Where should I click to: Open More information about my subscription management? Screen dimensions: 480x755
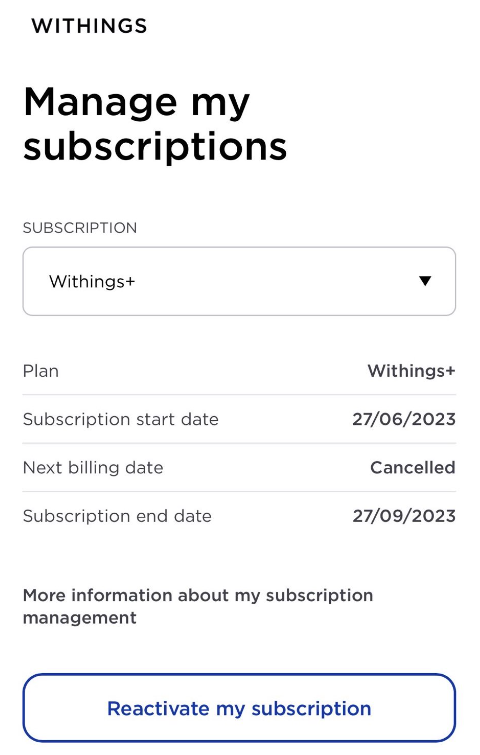198,606
